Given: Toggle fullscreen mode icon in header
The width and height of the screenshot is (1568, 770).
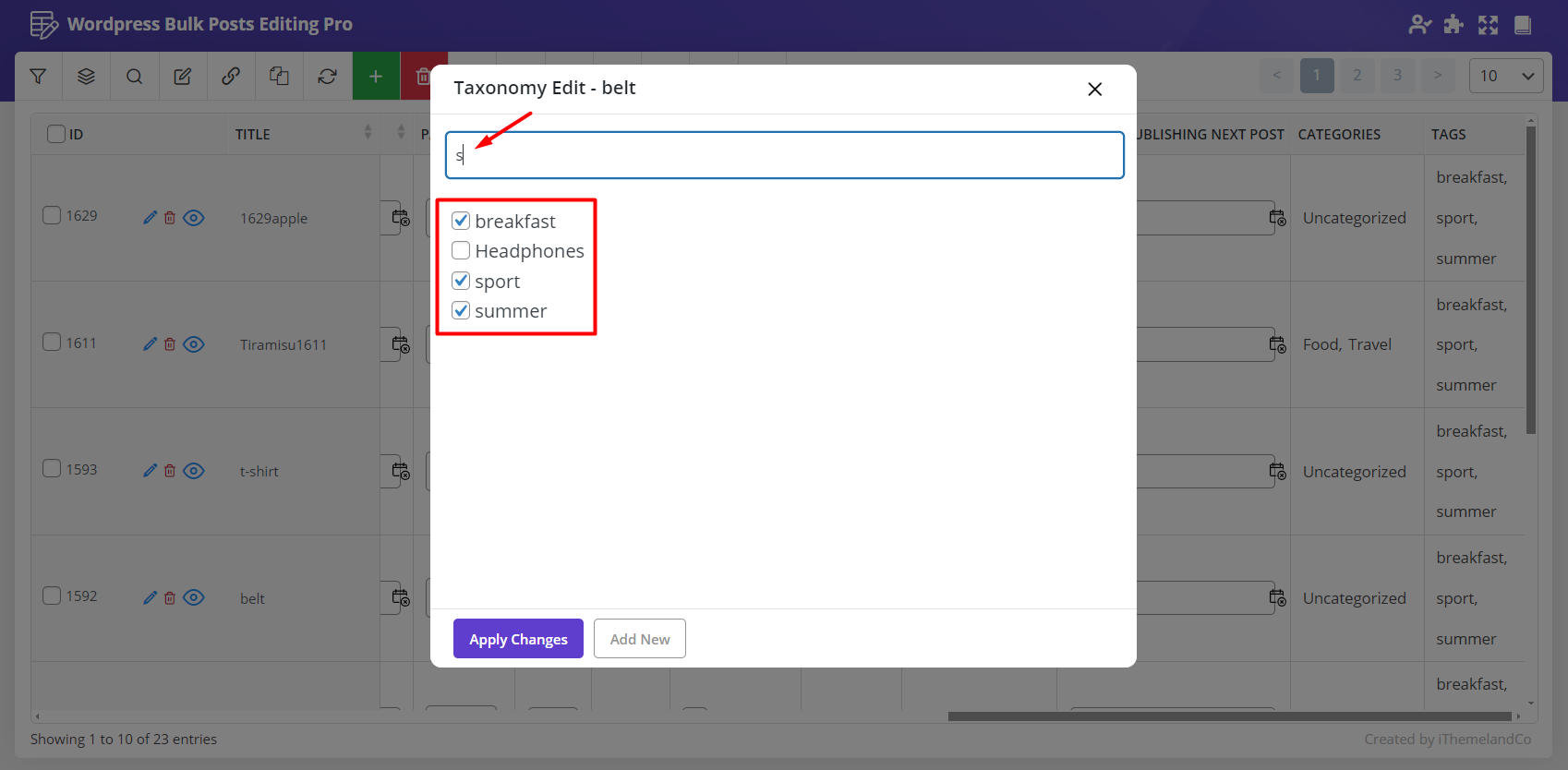Looking at the screenshot, I should tap(1488, 25).
